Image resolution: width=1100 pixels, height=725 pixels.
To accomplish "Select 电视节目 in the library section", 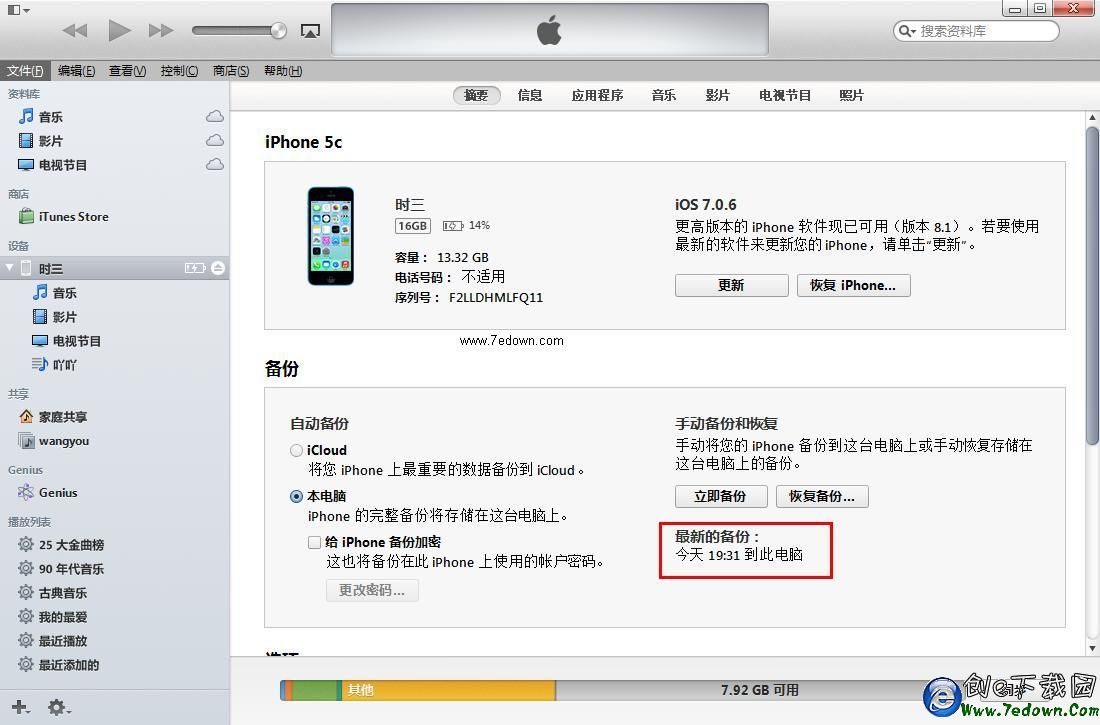I will (62, 165).
